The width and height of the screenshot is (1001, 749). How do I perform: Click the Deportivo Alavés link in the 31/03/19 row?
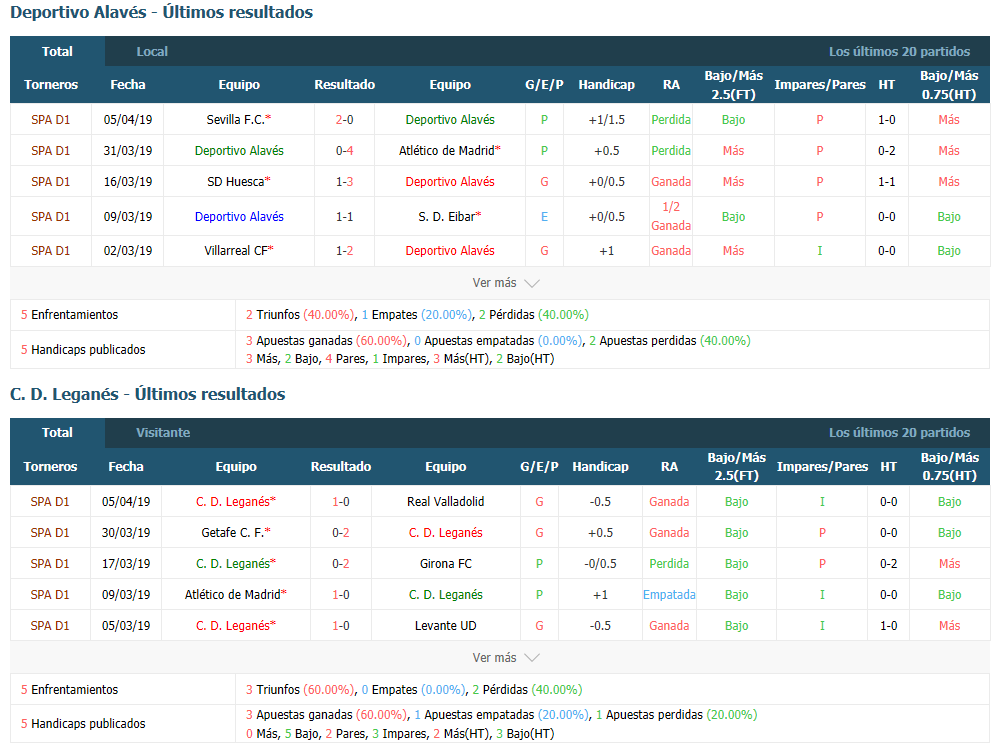[x=239, y=151]
